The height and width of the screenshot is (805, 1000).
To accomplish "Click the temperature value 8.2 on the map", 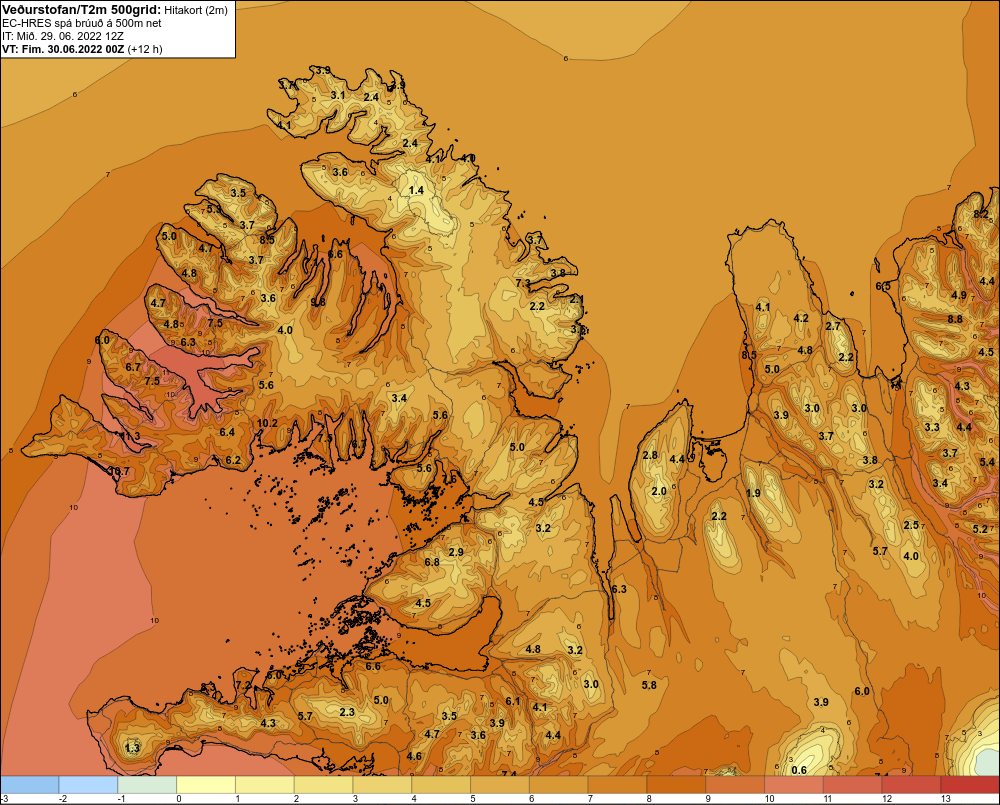I will tap(981, 214).
